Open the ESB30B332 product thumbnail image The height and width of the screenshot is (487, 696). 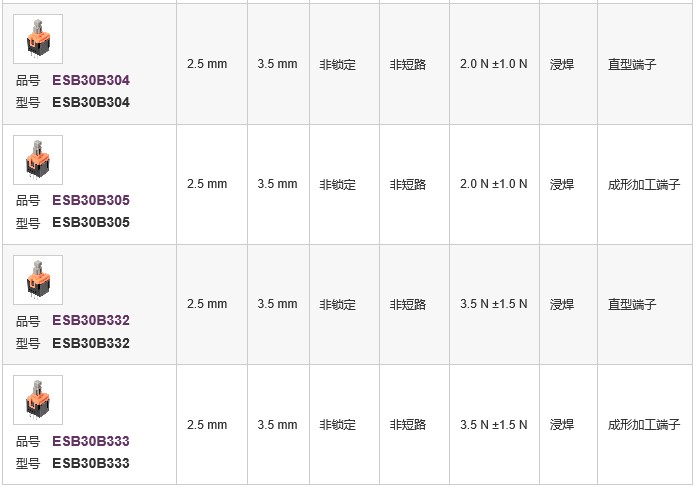point(38,280)
